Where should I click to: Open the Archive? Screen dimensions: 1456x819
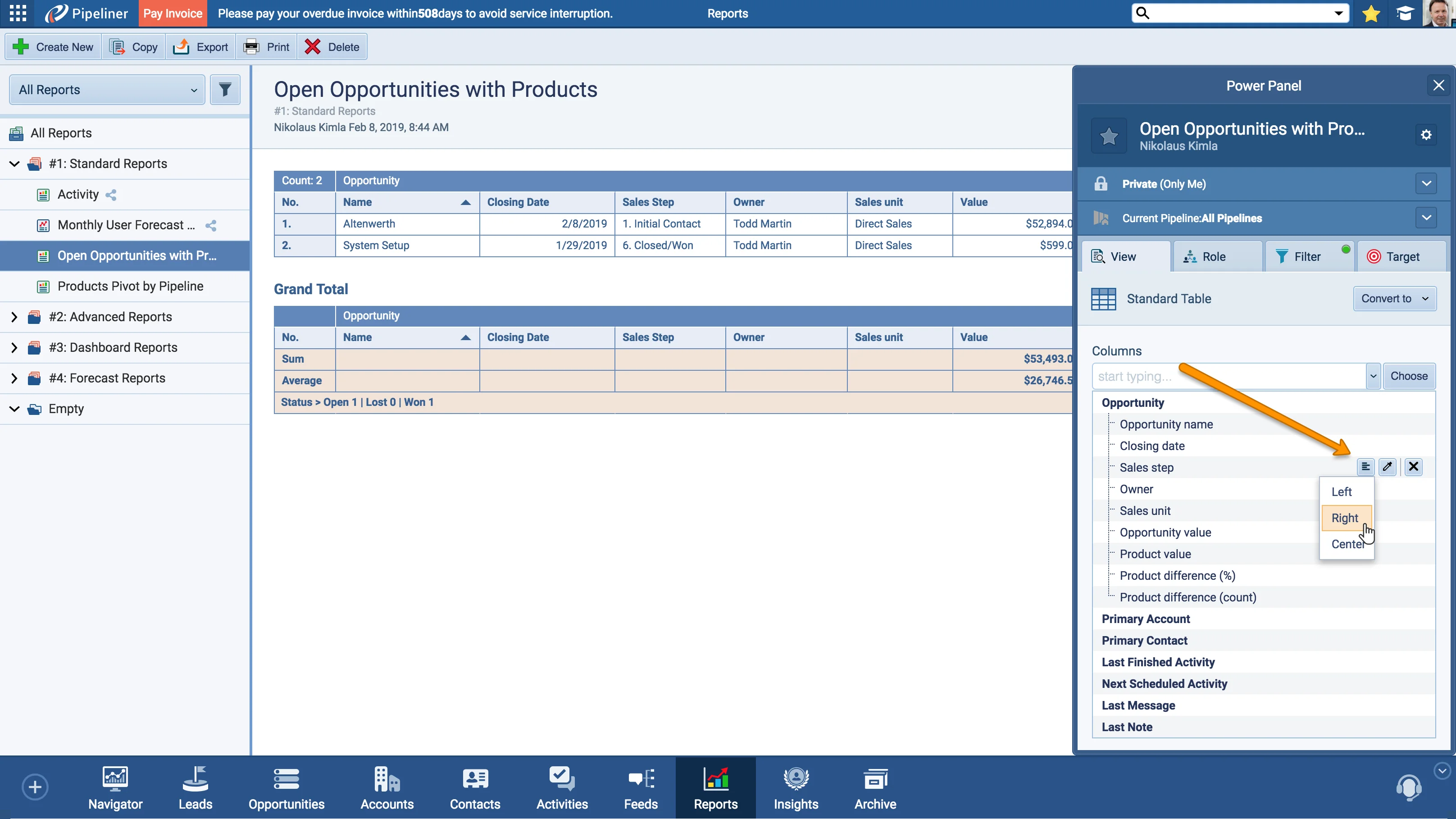(875, 788)
